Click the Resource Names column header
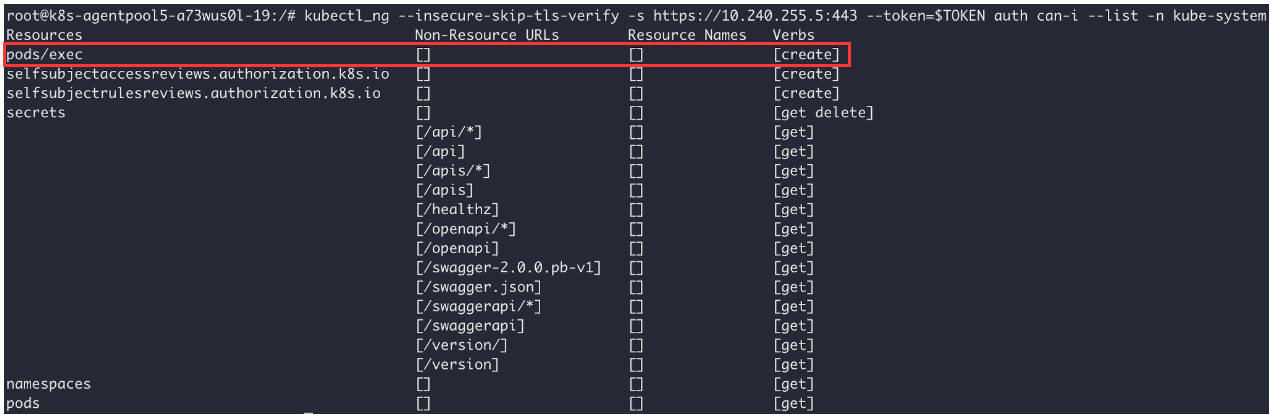This screenshot has width=1270, height=415. [687, 35]
